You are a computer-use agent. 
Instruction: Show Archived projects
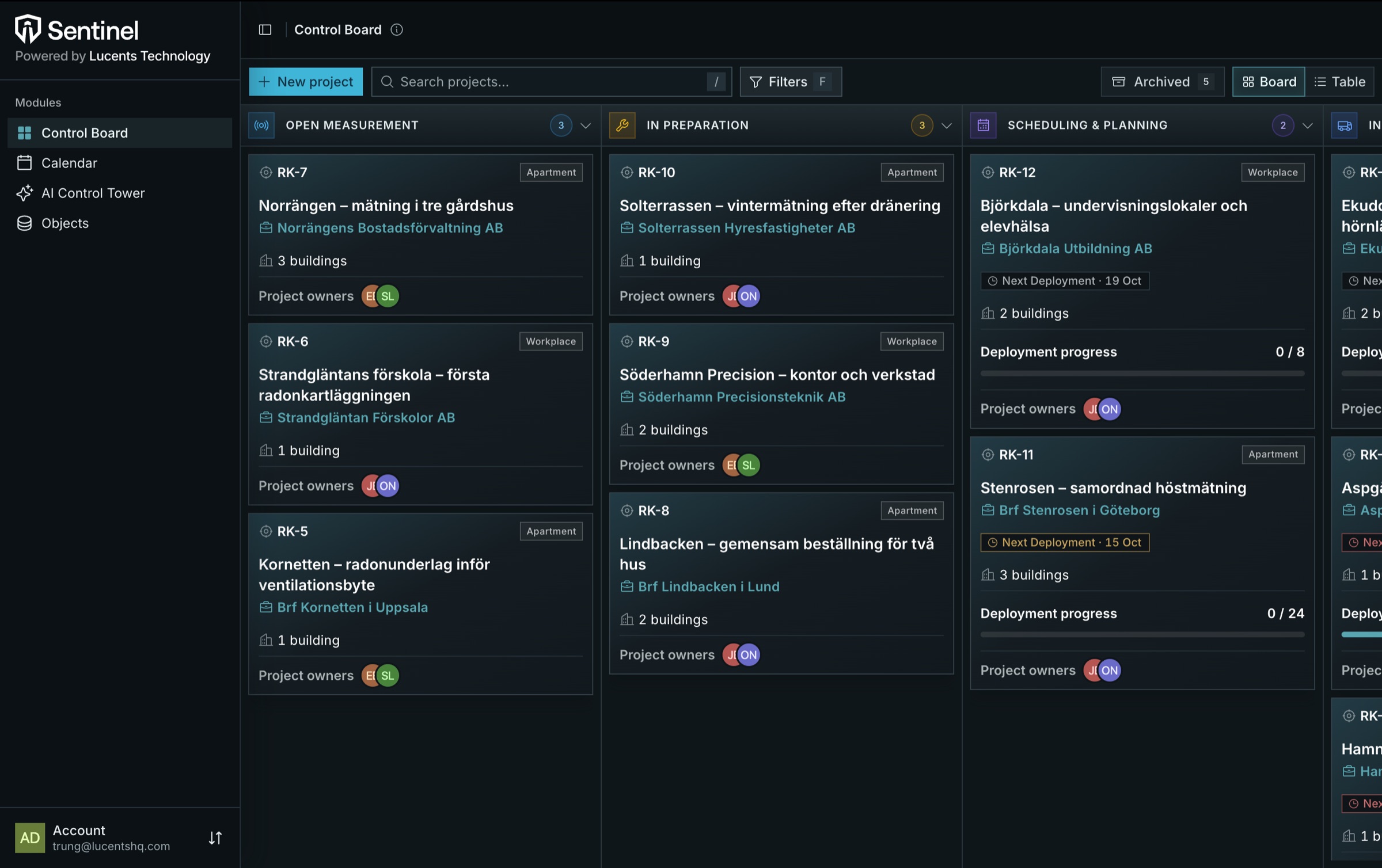pyautogui.click(x=1162, y=82)
